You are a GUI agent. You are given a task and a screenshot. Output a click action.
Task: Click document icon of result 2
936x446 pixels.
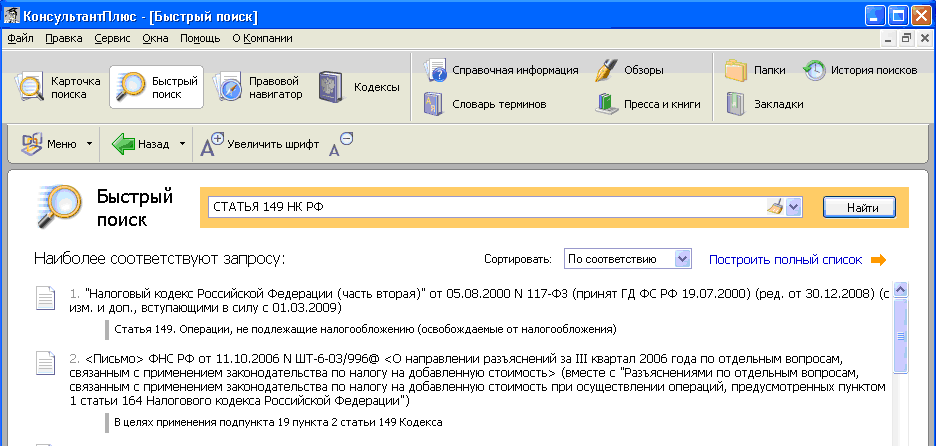45,364
